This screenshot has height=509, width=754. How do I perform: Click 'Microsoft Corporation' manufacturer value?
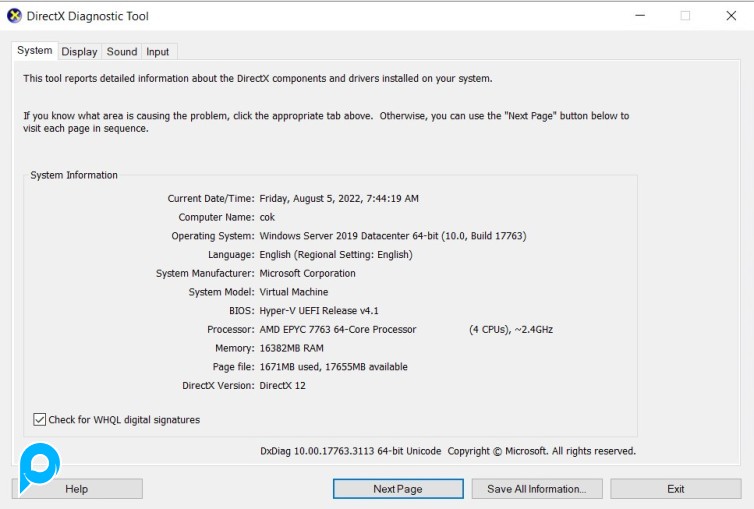click(308, 273)
